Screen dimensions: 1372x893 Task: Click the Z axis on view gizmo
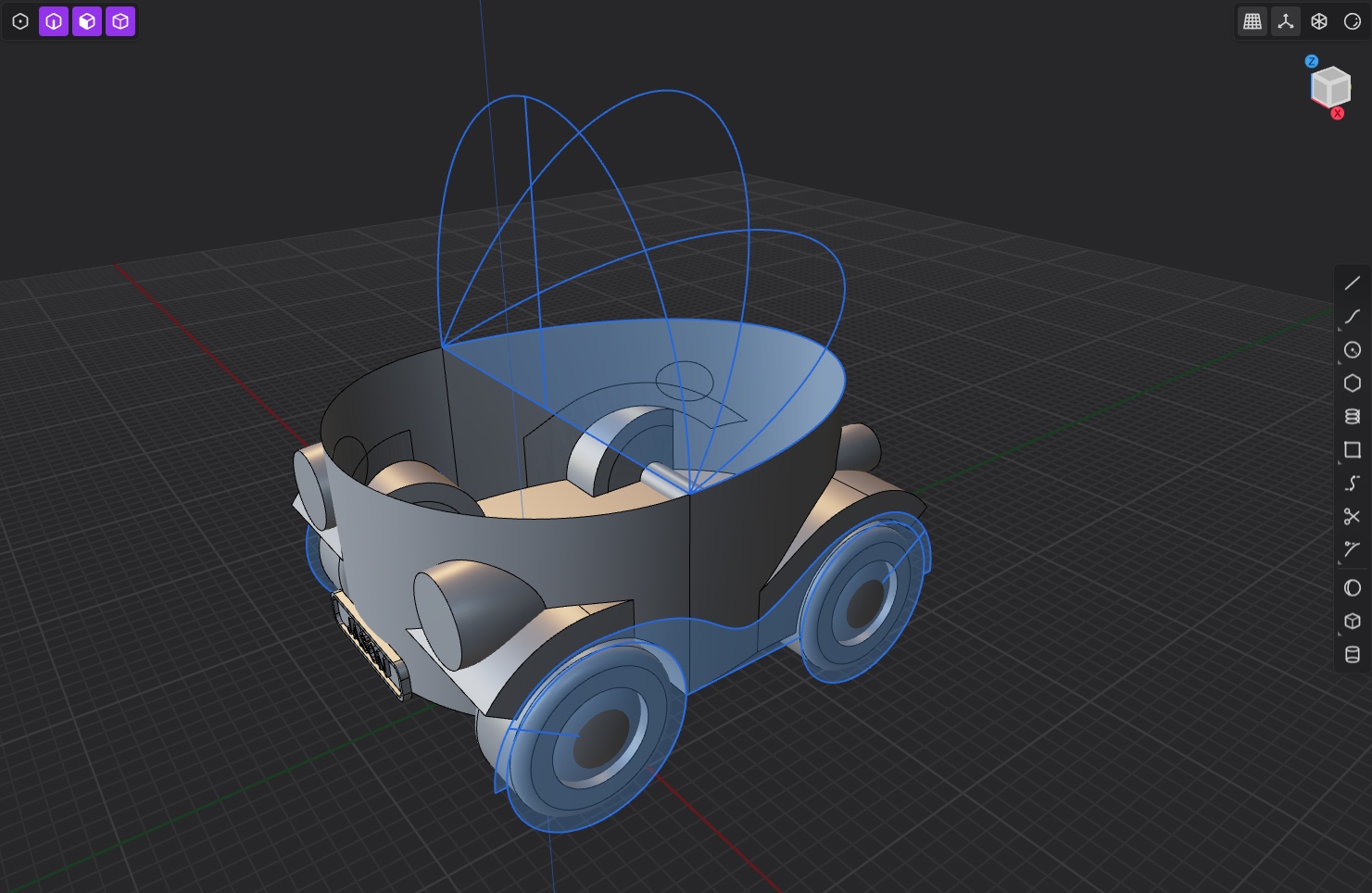[x=1312, y=61]
